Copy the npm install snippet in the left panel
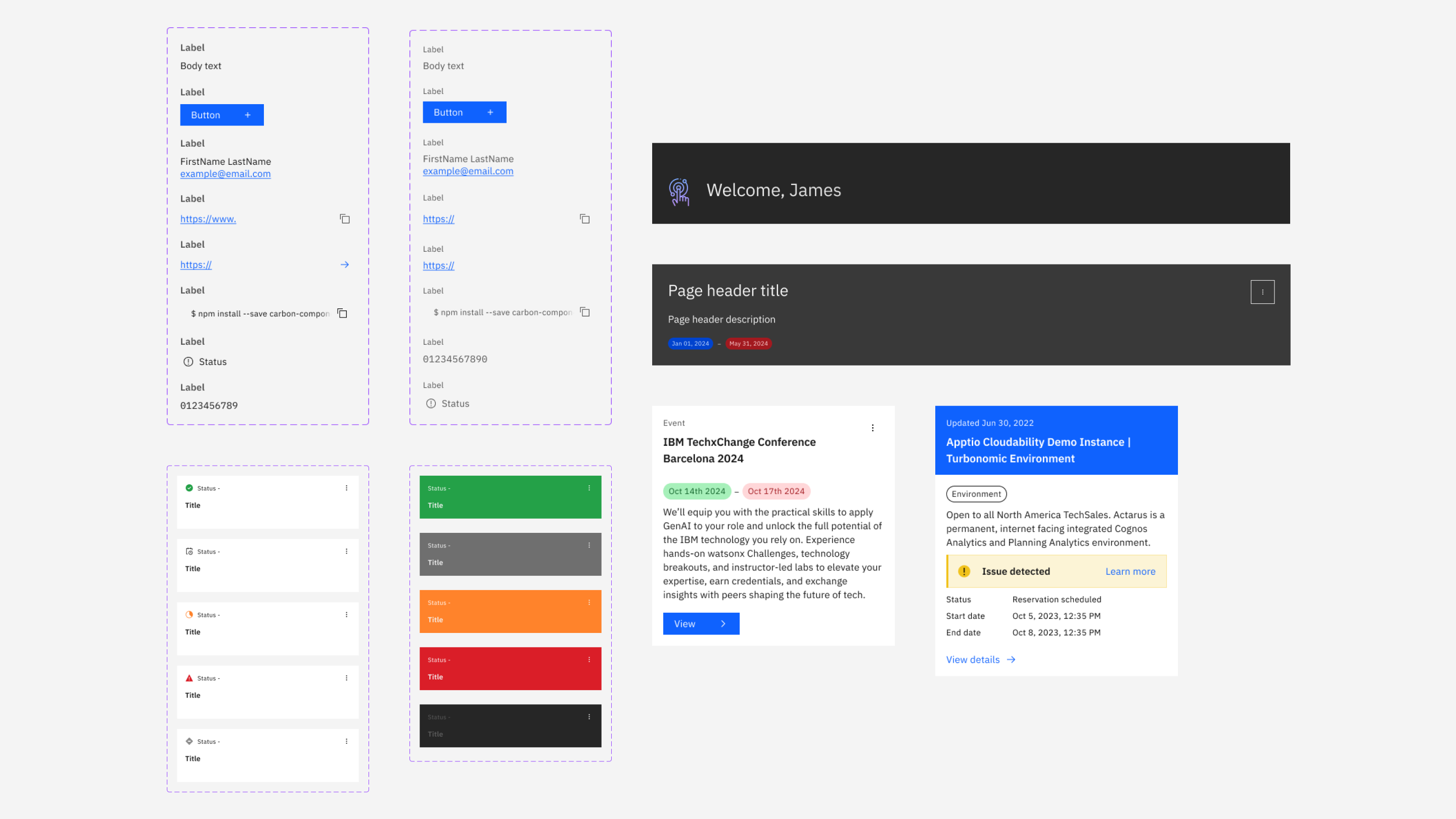Image resolution: width=1456 pixels, height=819 pixels. tap(342, 313)
